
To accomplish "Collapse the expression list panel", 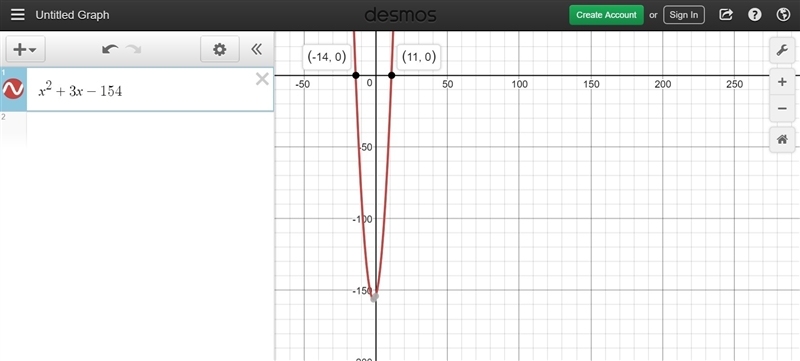I will (257, 49).
